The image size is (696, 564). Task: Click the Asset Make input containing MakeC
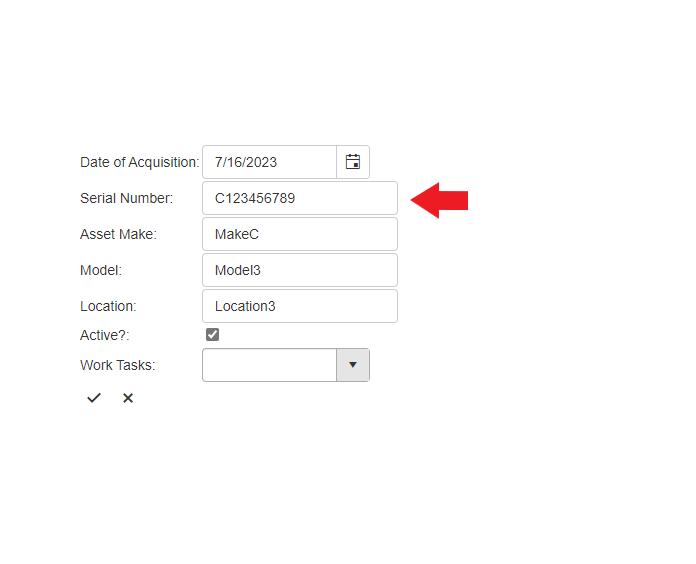click(299, 234)
